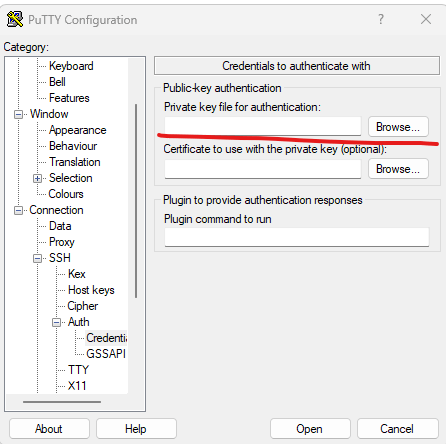Select Bell in the category tree
Viewport: 446px width, 444px height.
pos(57,82)
